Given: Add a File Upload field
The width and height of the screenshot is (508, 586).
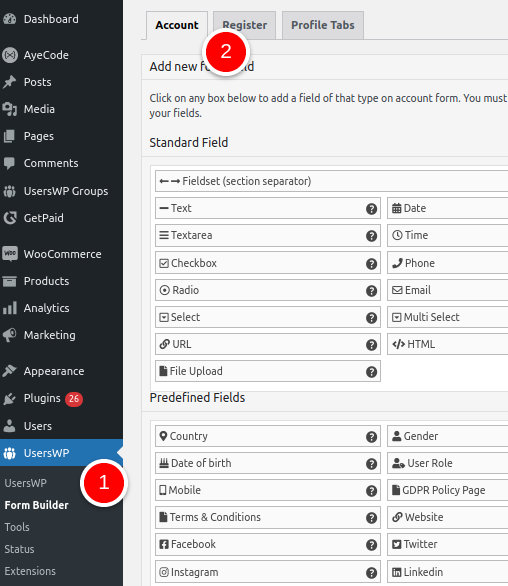Looking at the screenshot, I should (268, 371).
